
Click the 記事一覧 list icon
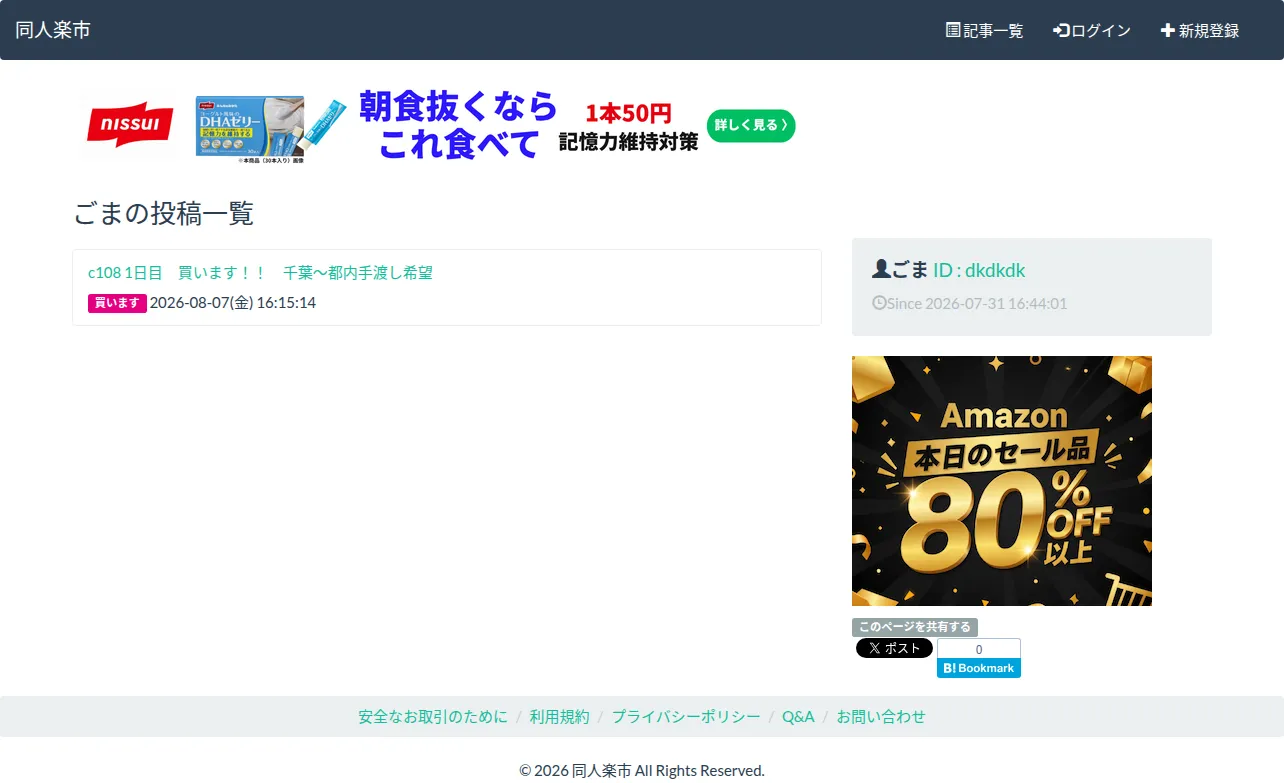click(953, 30)
